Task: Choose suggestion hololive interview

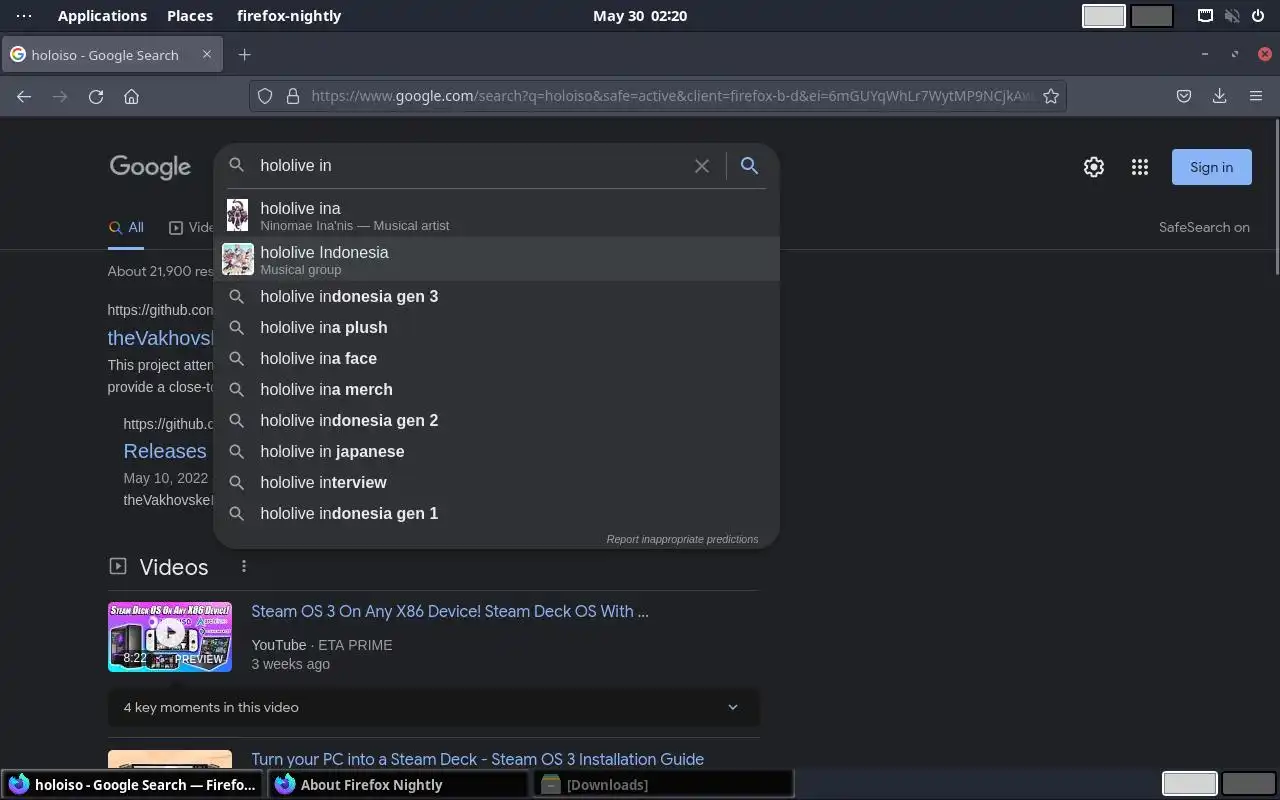Action: point(496,482)
